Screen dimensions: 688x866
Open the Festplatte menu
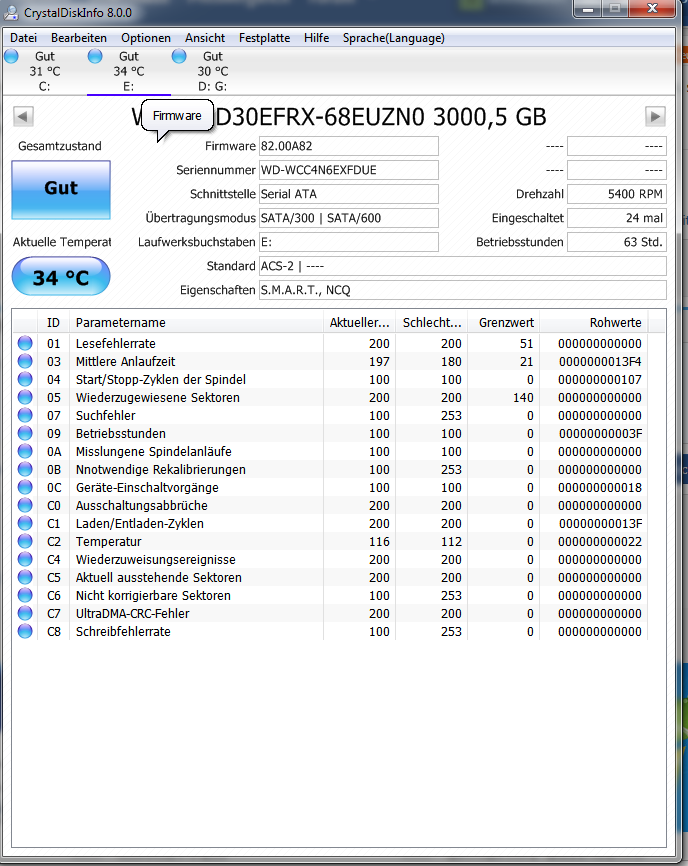(x=264, y=38)
